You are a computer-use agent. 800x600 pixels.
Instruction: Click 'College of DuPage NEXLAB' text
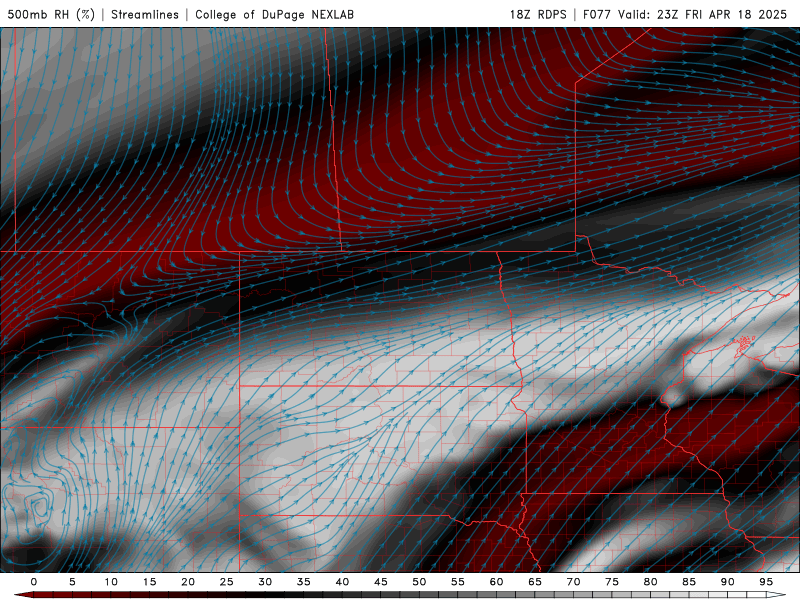[x=274, y=14]
